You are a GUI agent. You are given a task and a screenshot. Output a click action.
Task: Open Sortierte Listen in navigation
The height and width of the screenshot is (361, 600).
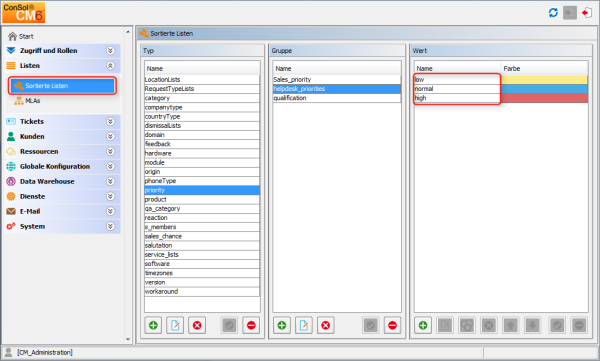[62, 86]
